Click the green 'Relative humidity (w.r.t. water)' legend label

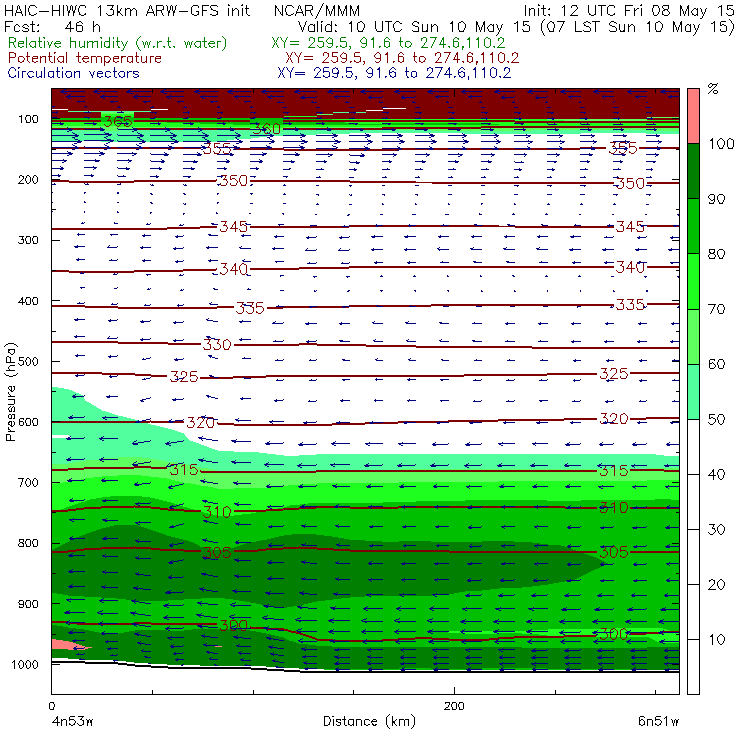tap(118, 43)
